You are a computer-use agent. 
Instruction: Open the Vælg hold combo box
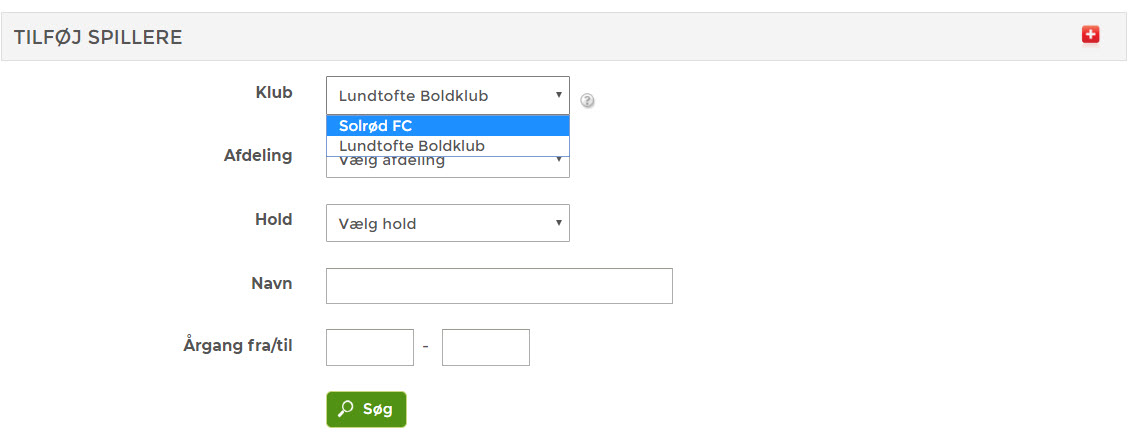coord(447,223)
